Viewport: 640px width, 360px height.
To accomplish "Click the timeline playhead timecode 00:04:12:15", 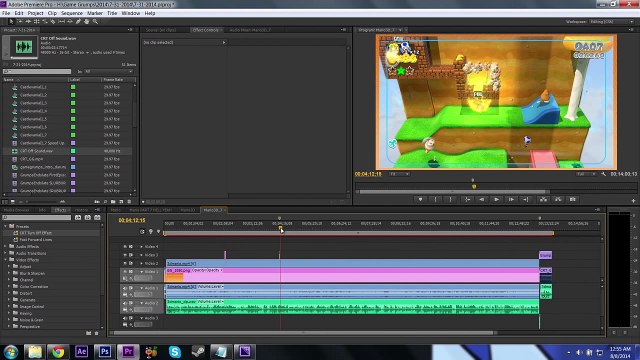I will (x=132, y=220).
